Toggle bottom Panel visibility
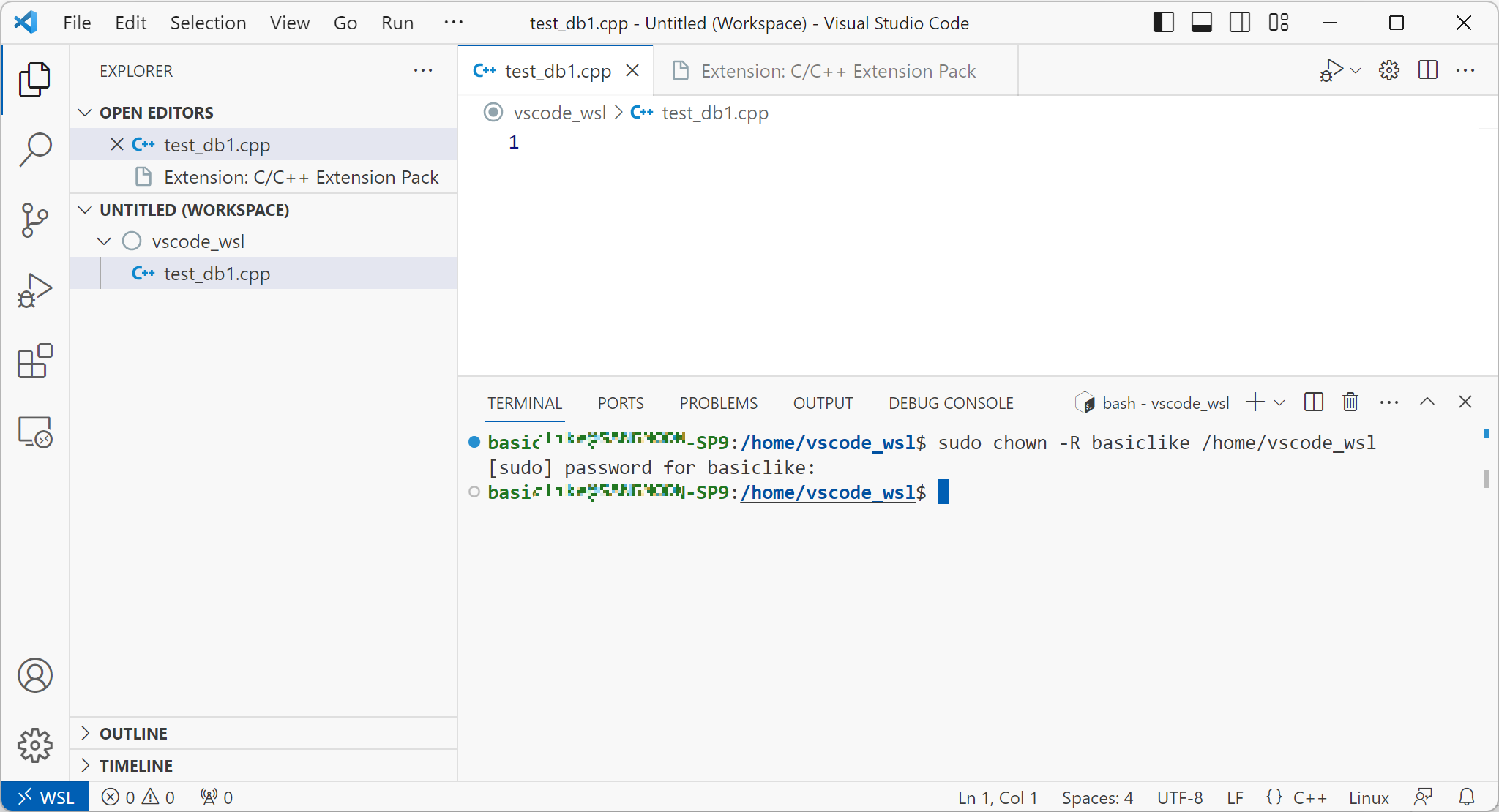 (x=1201, y=23)
